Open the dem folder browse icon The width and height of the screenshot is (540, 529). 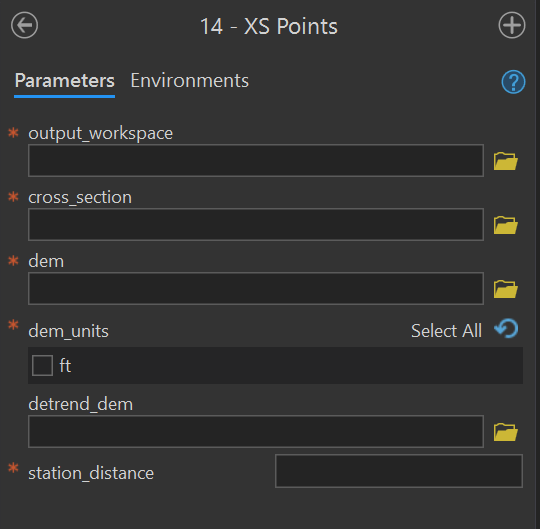point(506,289)
